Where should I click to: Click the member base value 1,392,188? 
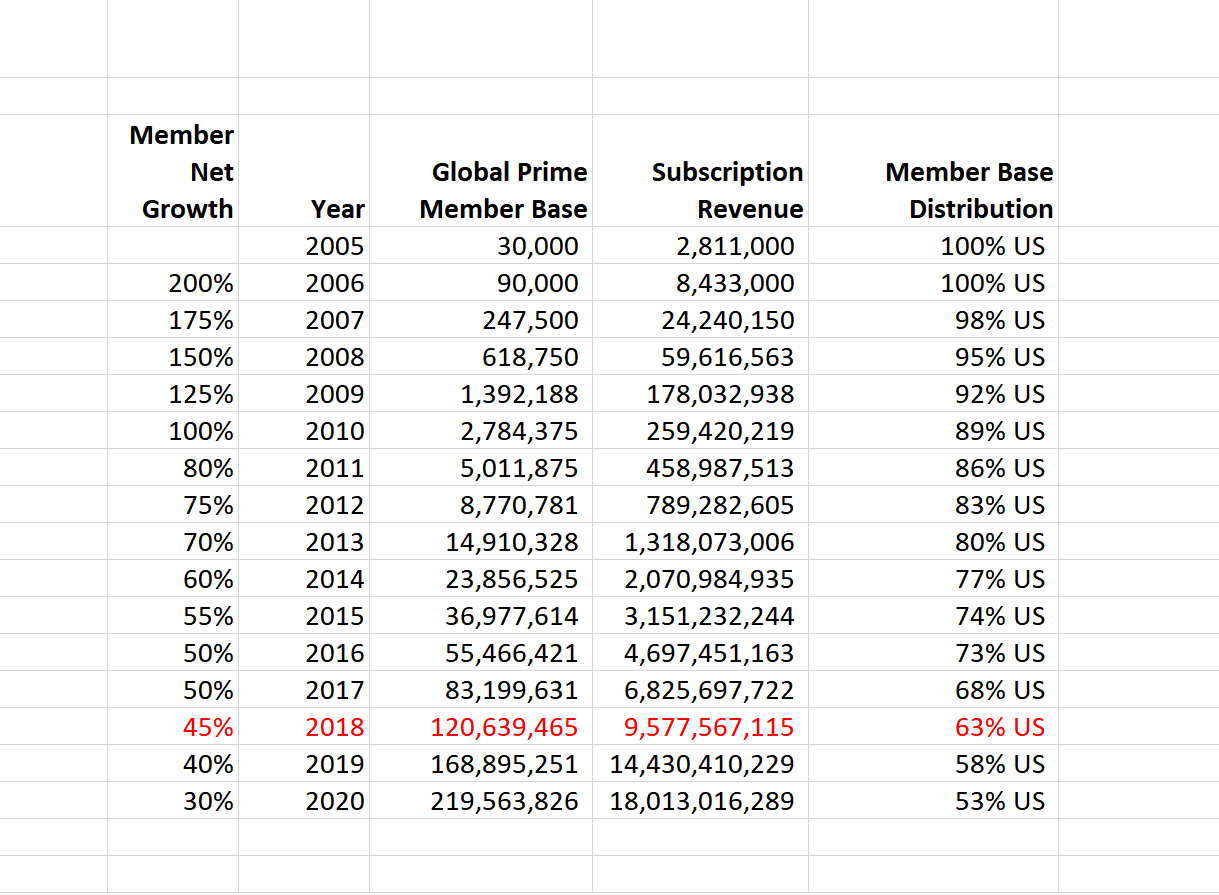point(481,394)
